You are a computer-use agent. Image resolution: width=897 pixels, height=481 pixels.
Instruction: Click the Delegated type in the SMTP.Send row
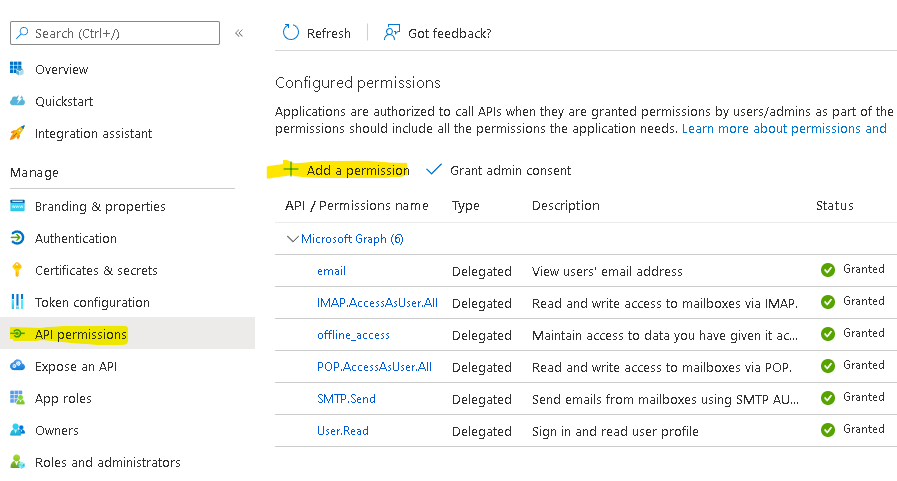click(x=482, y=399)
